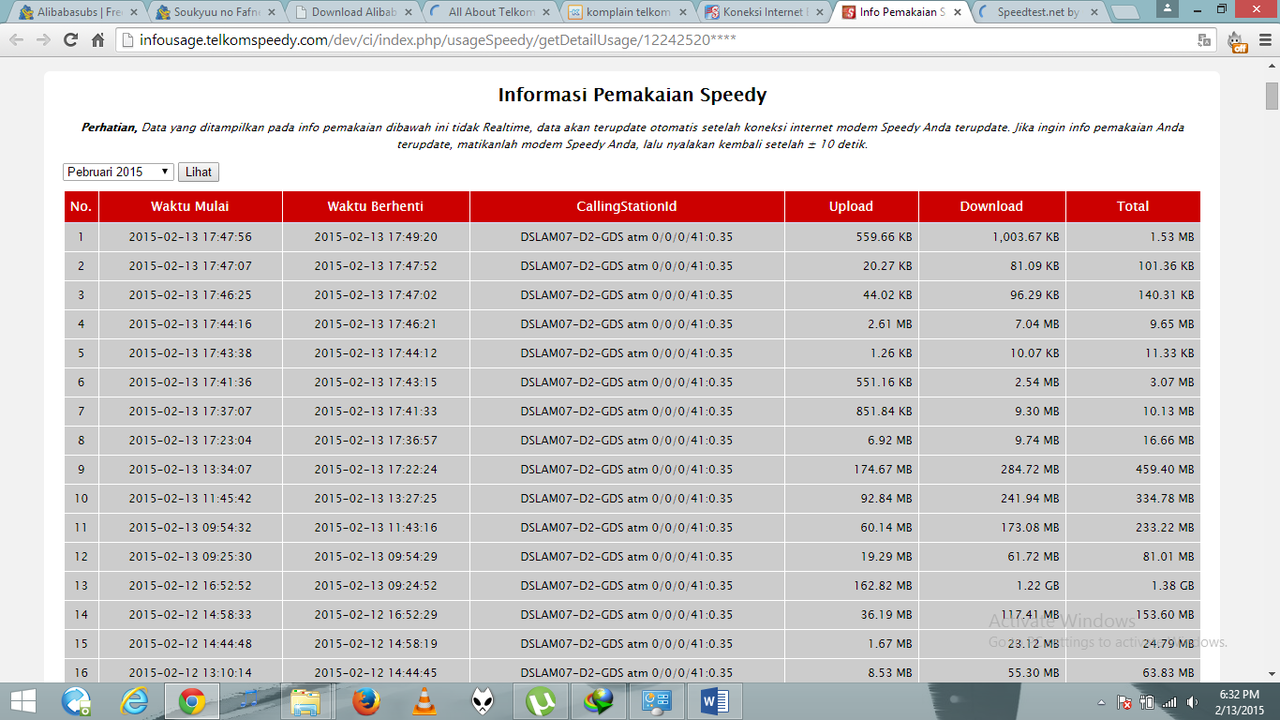The width and height of the screenshot is (1280, 720).
Task: Click the Lihat button
Action: [198, 172]
